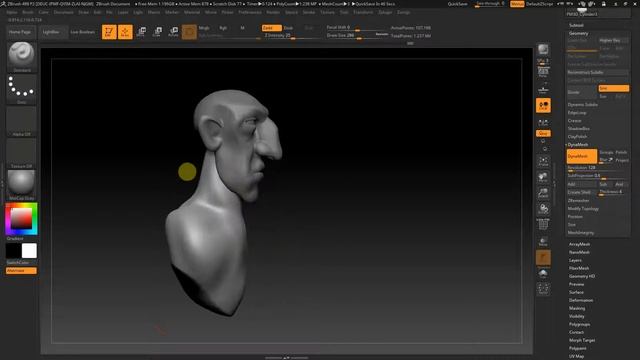Expand Dynamic Subdiv section

coord(582,104)
